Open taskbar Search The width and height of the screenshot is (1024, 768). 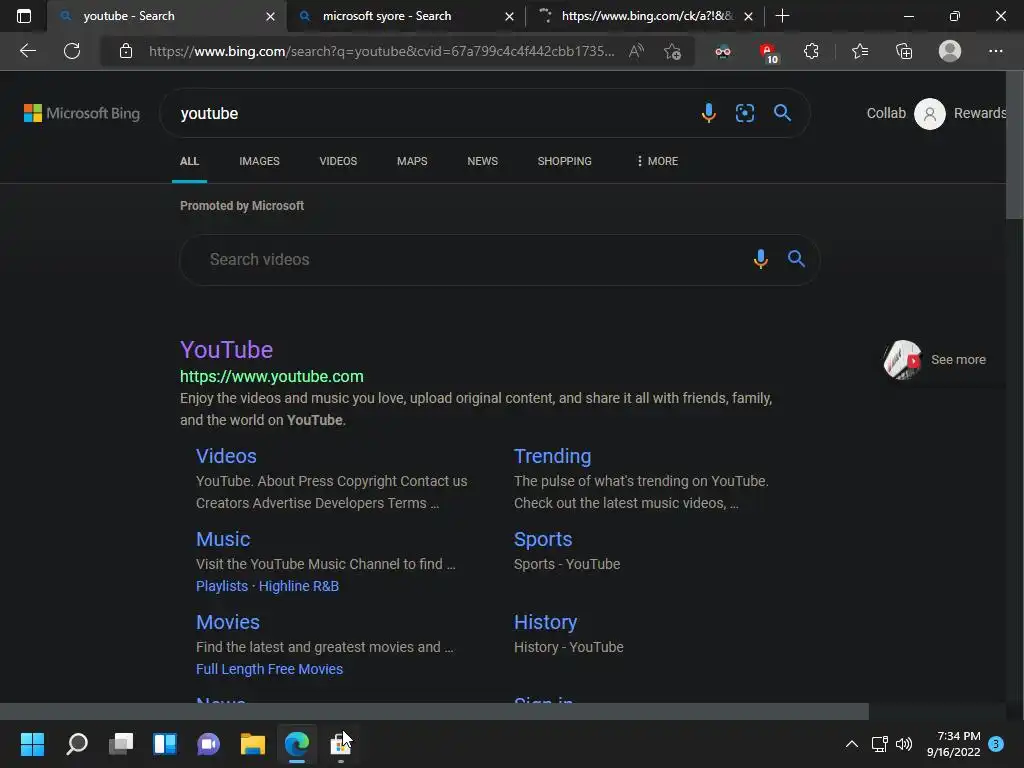77,744
